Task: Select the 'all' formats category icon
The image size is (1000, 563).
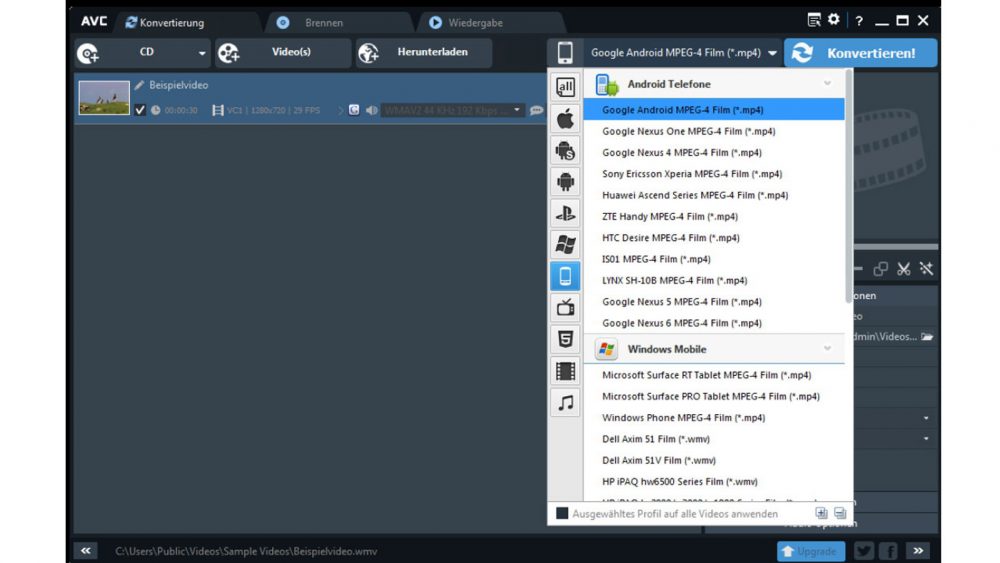Action: click(x=565, y=87)
